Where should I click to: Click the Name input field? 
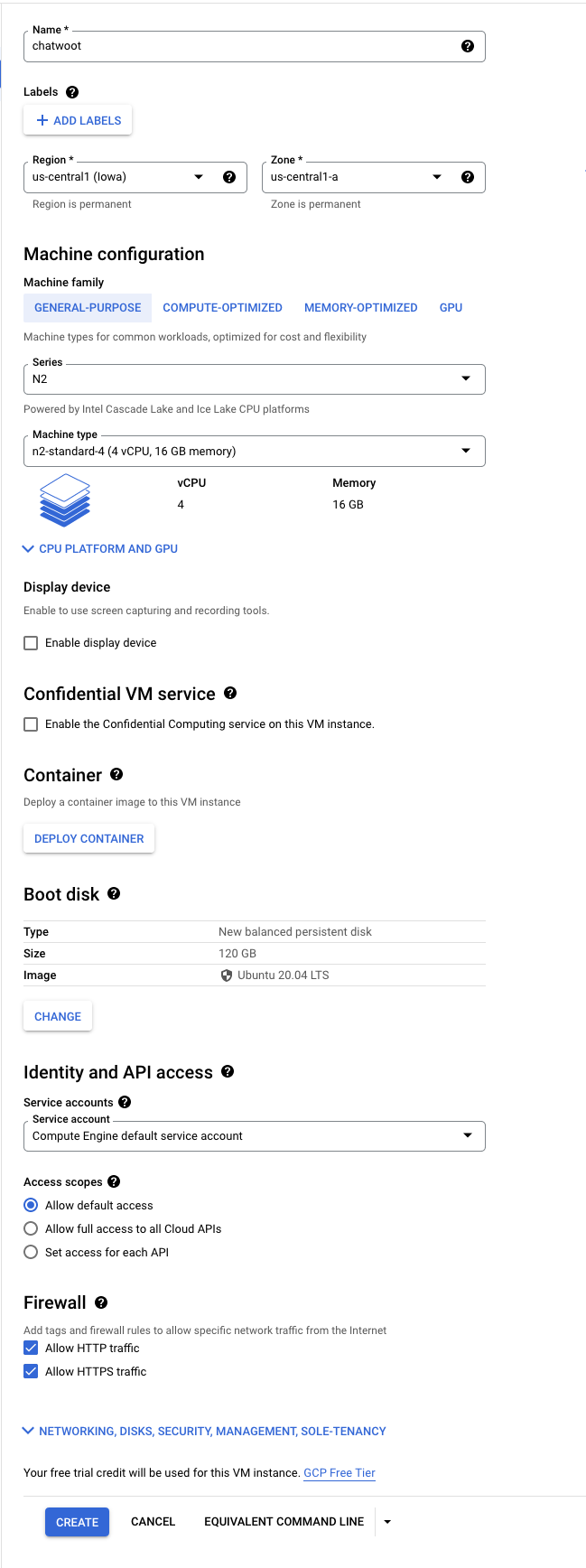(x=239, y=46)
